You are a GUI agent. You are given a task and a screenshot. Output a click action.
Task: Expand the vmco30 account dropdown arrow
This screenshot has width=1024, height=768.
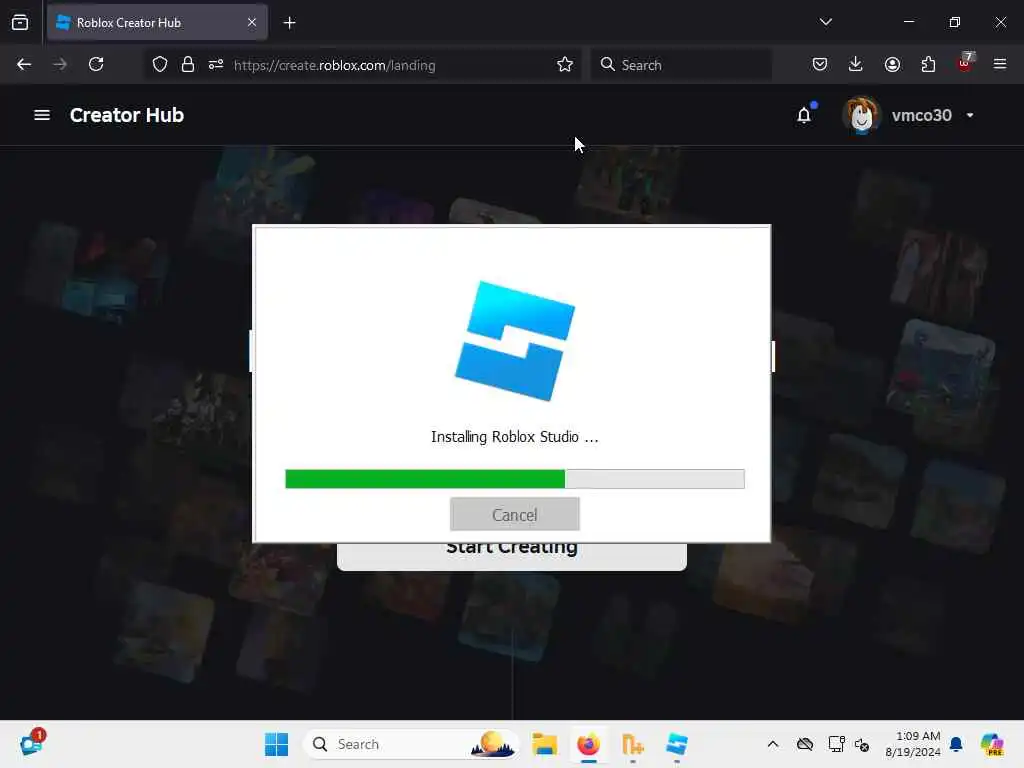click(x=970, y=115)
